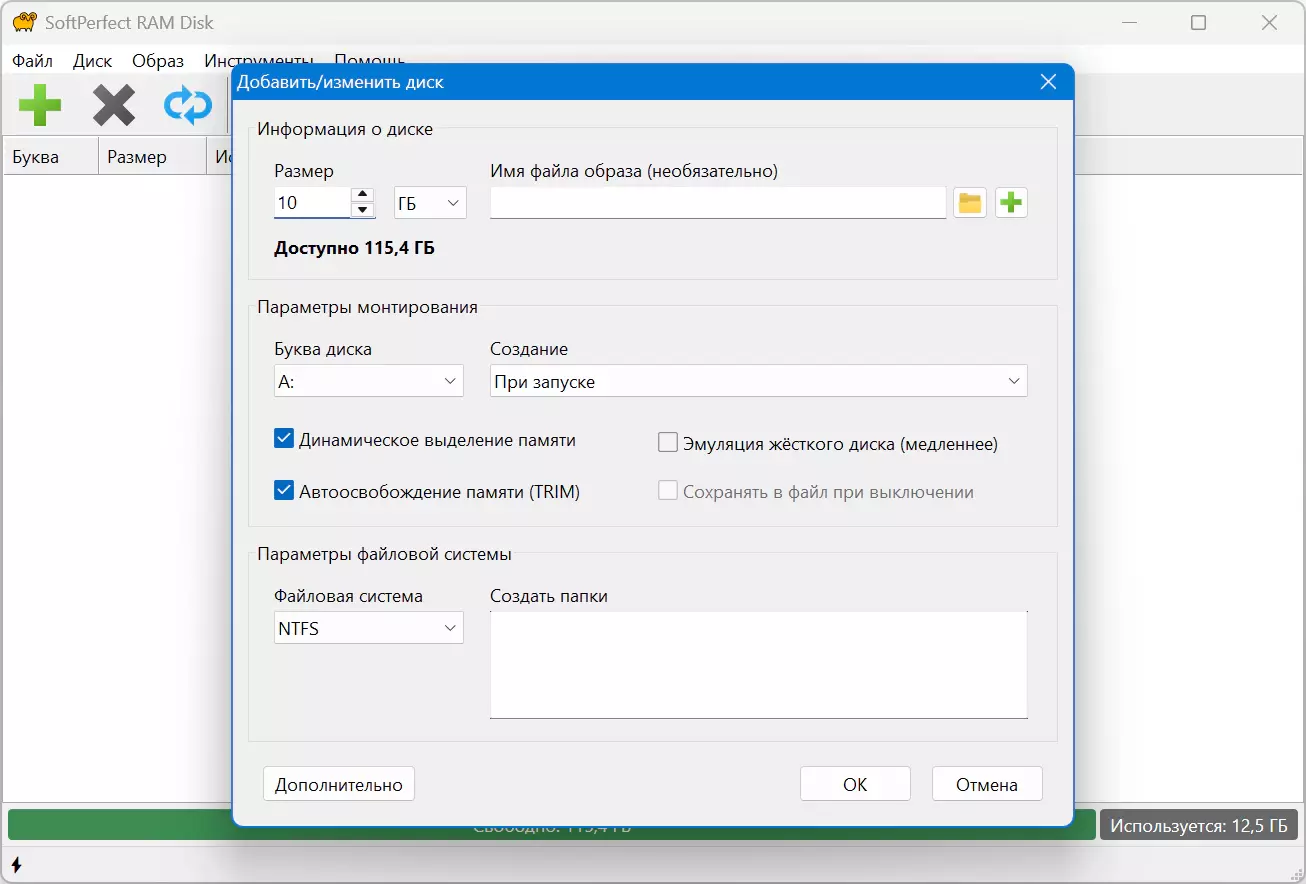Create new image file with green plus icon

coord(1011,203)
